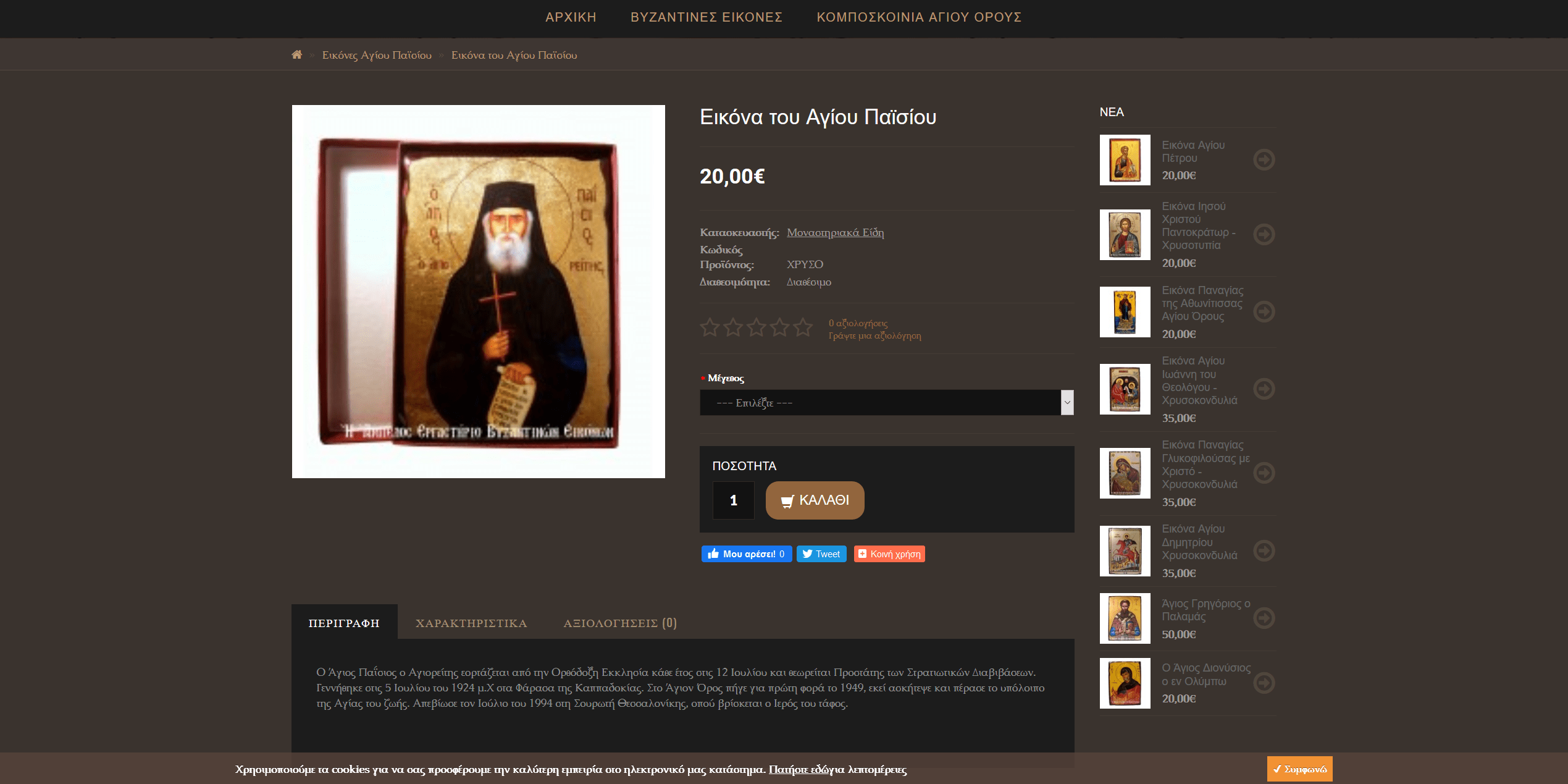Click arrow icon next to Αγίου Δημητρίου
1568x784 pixels.
pos(1264,550)
